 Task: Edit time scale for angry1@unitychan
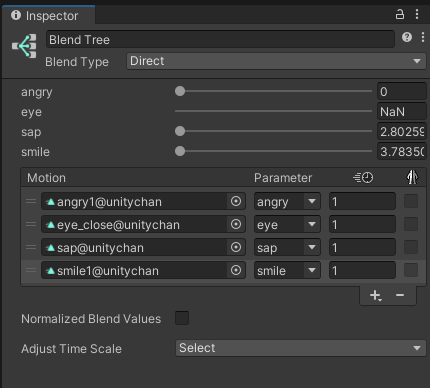362,201
